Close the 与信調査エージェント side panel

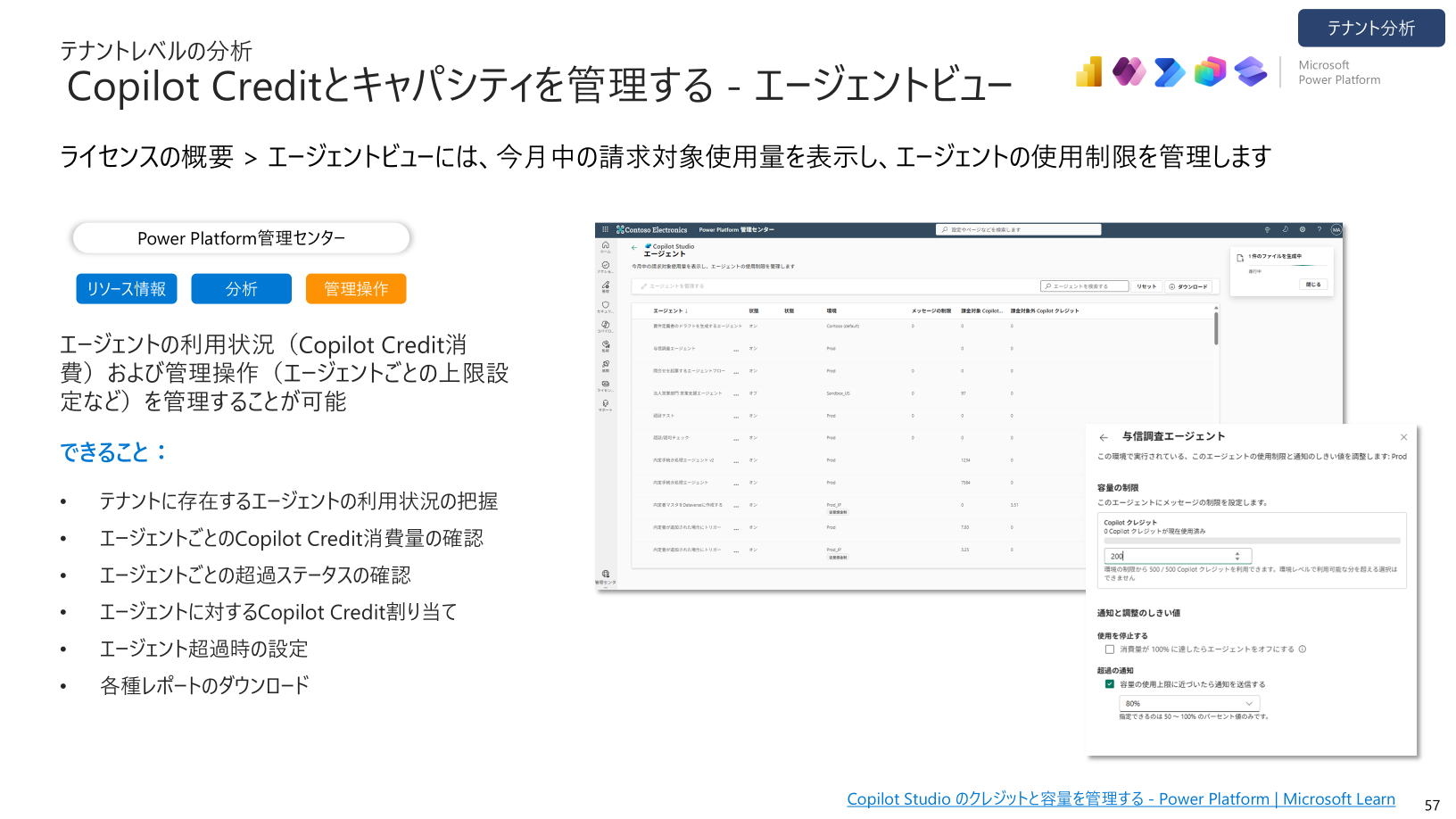click(x=1403, y=437)
